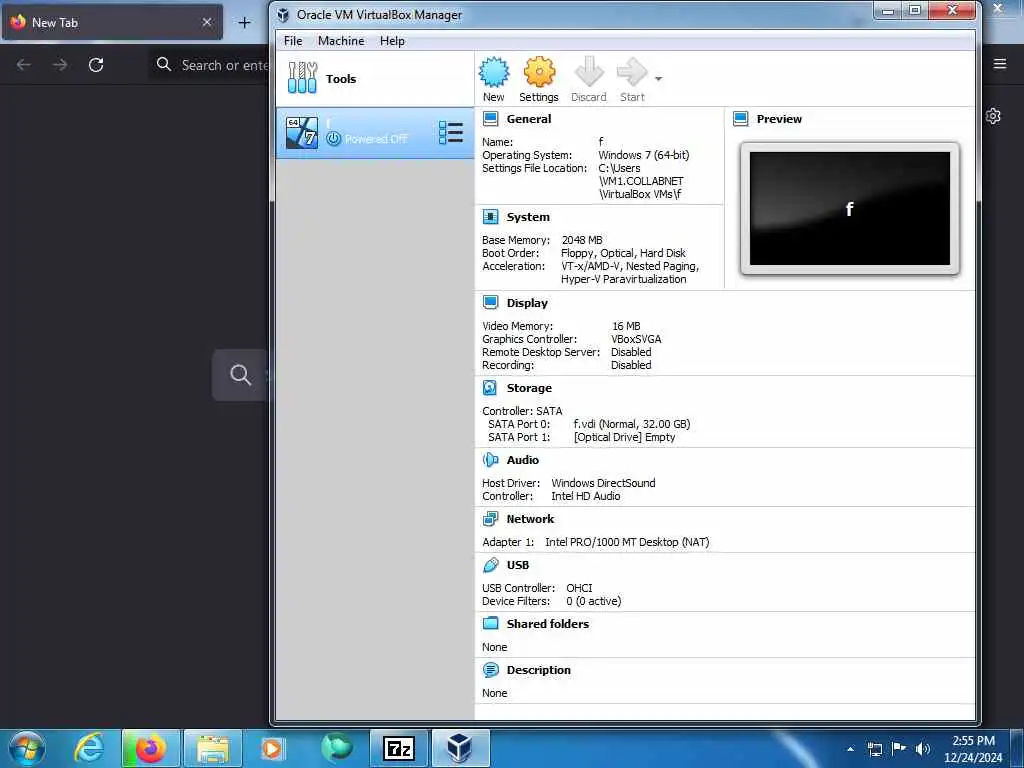
Task: Select the Tools entry icon
Action: click(302, 78)
